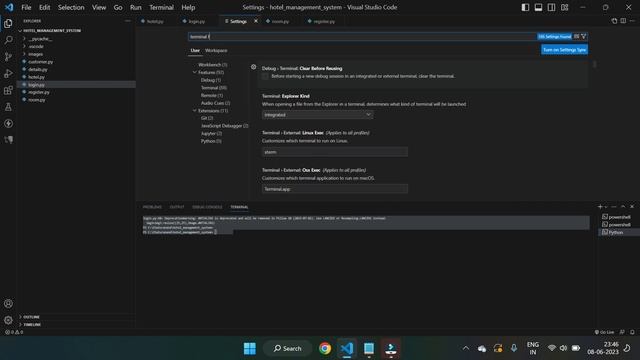Click taskbar Search box
Image resolution: width=640 pixels, height=360 pixels.
(x=288, y=348)
